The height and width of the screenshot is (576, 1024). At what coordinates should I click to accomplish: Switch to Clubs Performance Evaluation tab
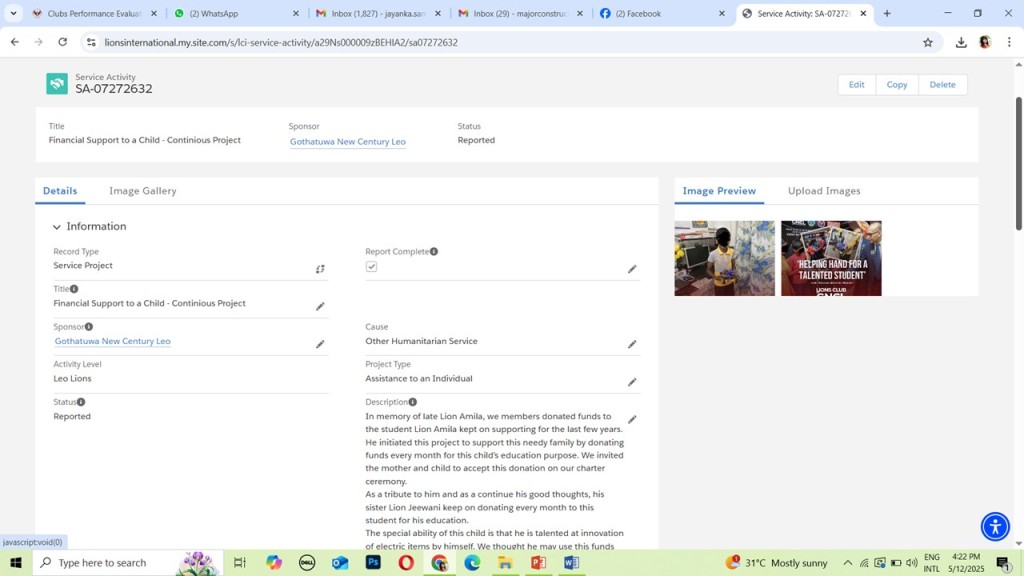[x=94, y=13]
